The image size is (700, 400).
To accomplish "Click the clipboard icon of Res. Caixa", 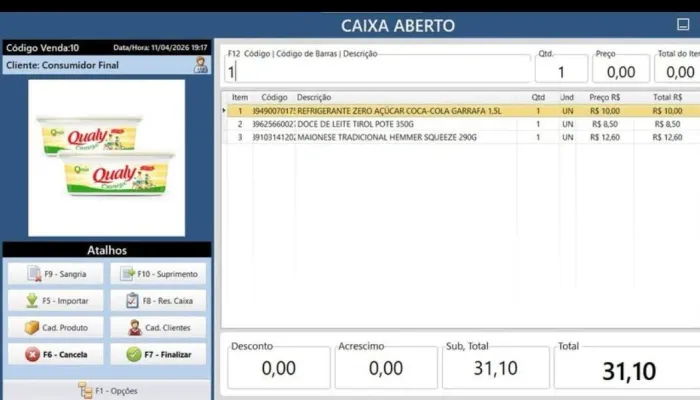I will [x=132, y=300].
